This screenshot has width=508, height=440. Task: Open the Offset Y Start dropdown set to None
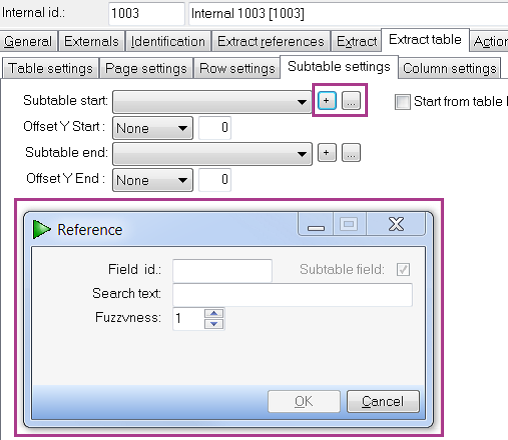coord(153,128)
